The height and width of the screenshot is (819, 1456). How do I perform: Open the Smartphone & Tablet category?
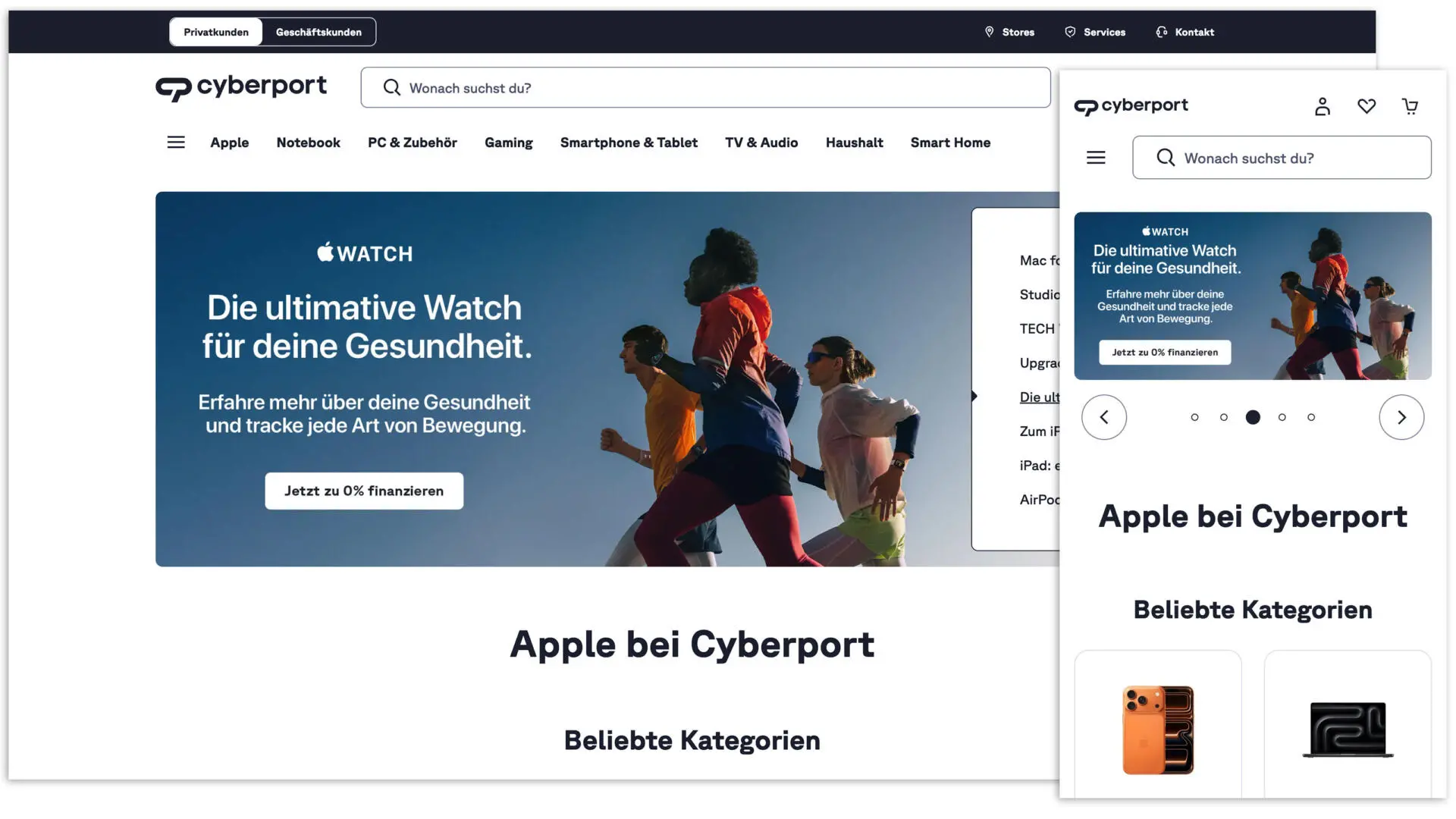629,143
